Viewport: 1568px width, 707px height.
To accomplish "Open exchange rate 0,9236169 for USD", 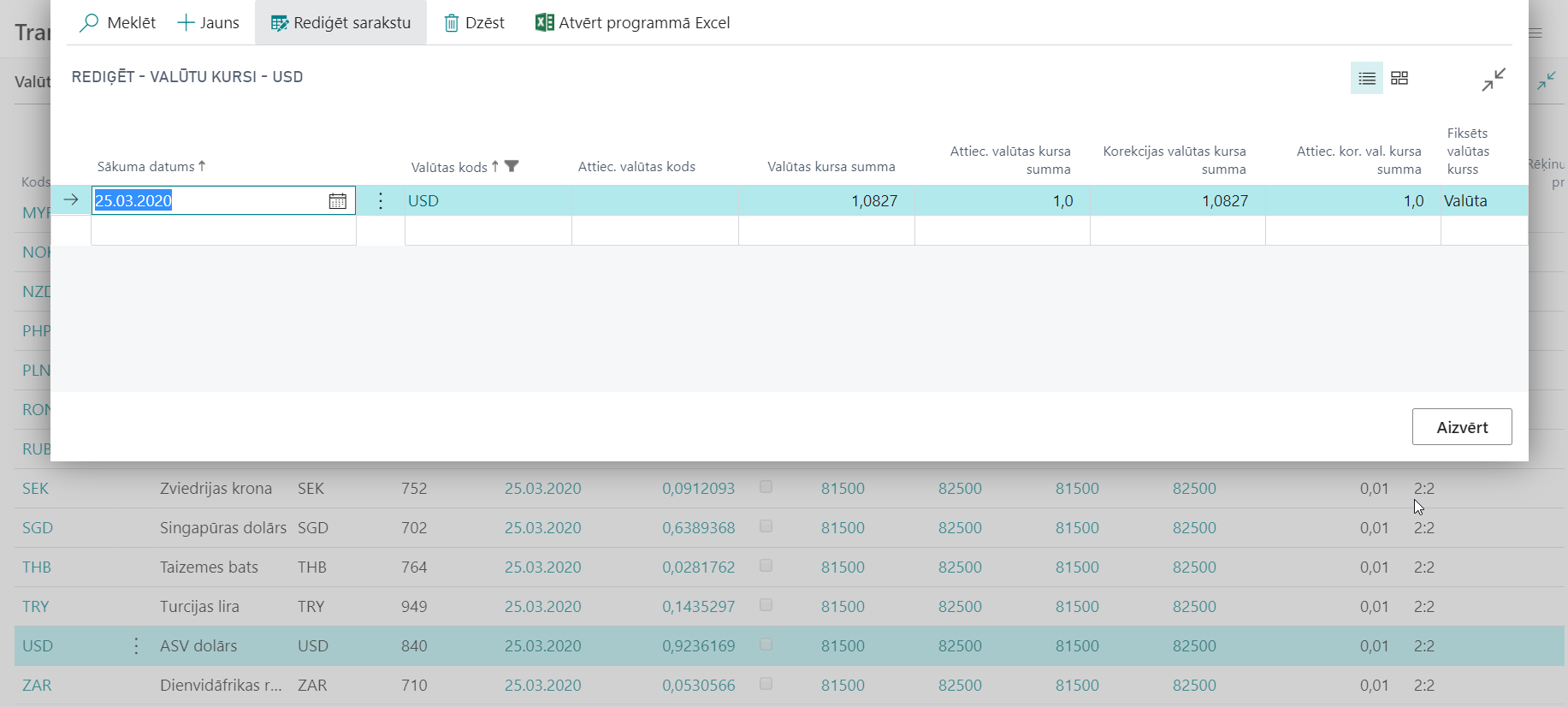I will [698, 645].
